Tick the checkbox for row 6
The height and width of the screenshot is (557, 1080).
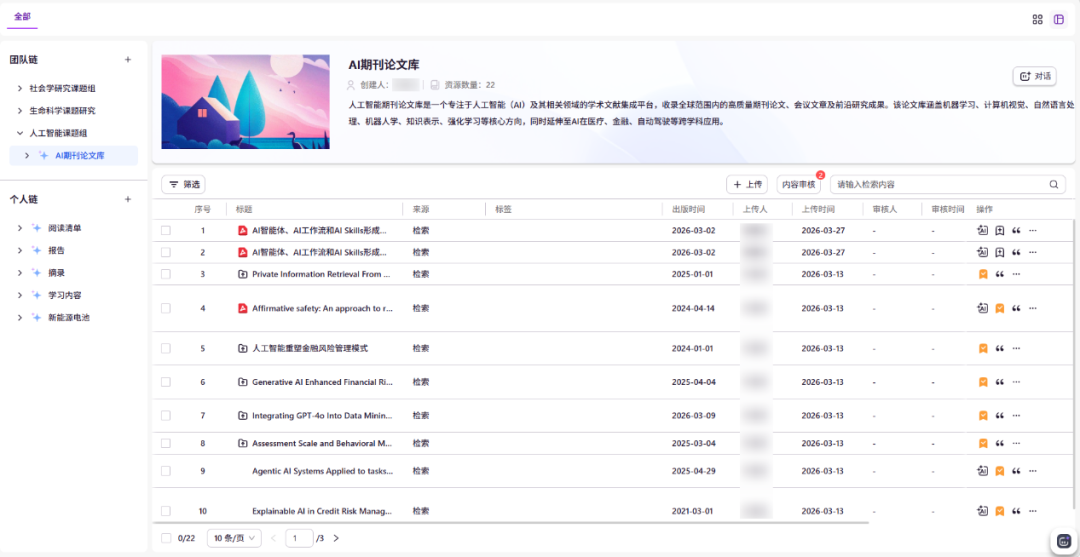(x=166, y=382)
